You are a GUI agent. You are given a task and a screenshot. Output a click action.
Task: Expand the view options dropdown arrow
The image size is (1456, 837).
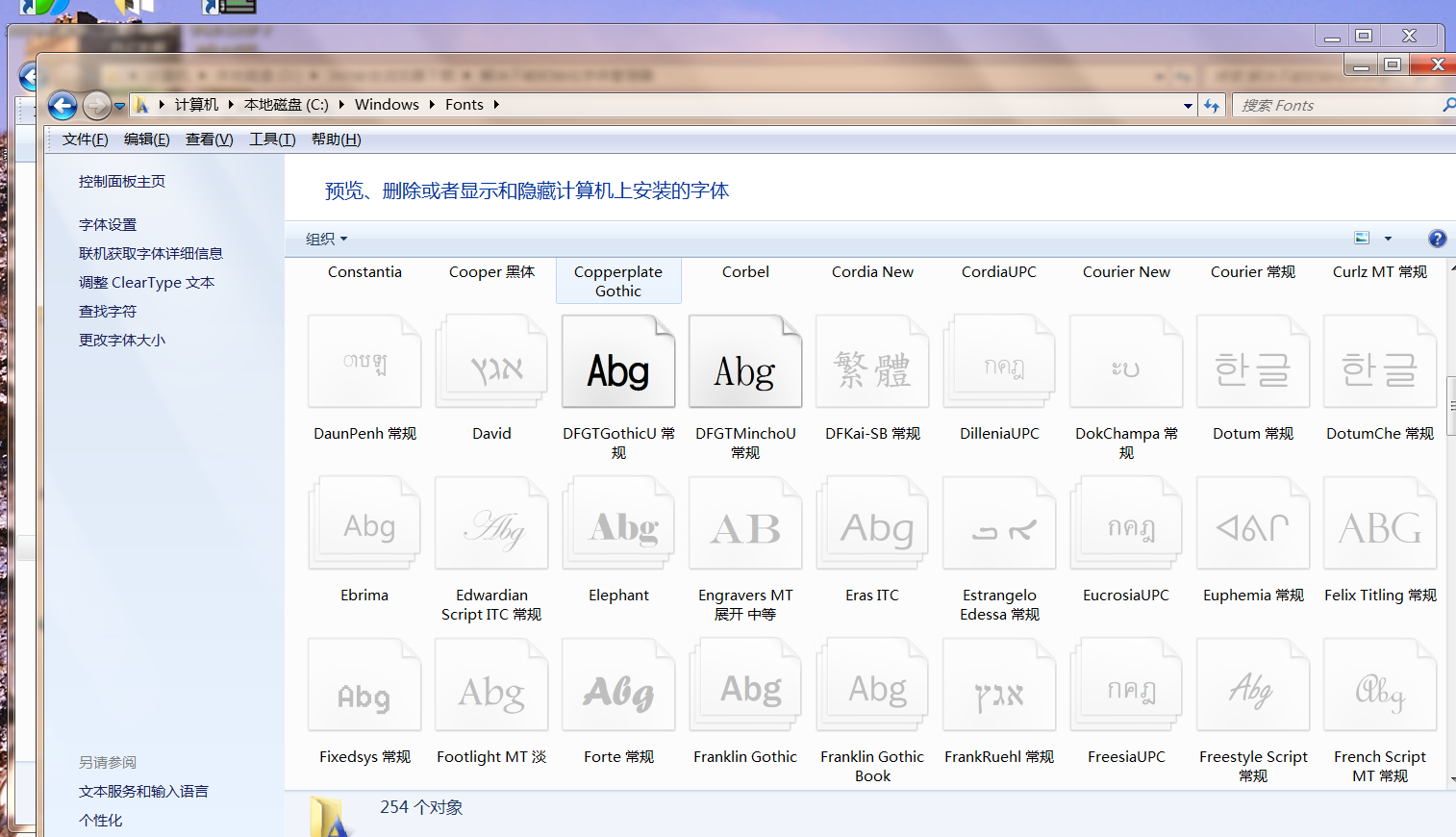click(1388, 239)
